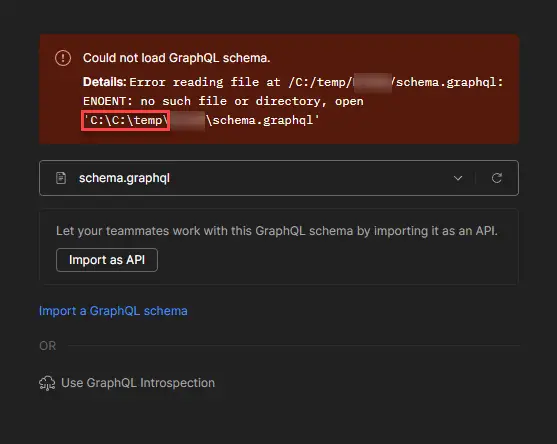Click the /schema.graphql: text ending first error line
Image resolution: width=557 pixels, height=444 pixels.
(448, 82)
